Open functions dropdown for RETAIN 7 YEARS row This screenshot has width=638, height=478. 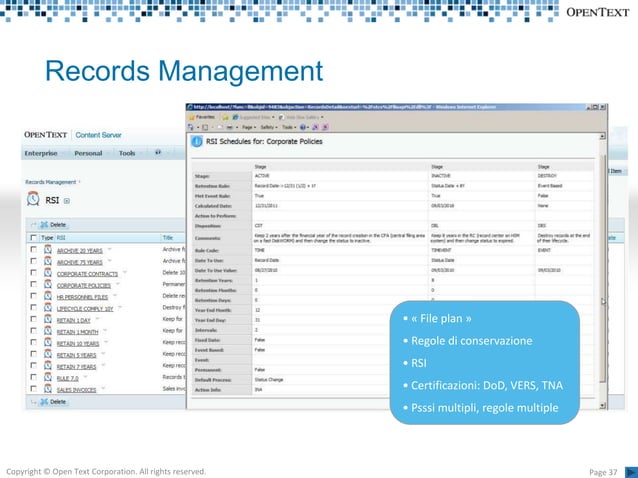[x=103, y=365]
